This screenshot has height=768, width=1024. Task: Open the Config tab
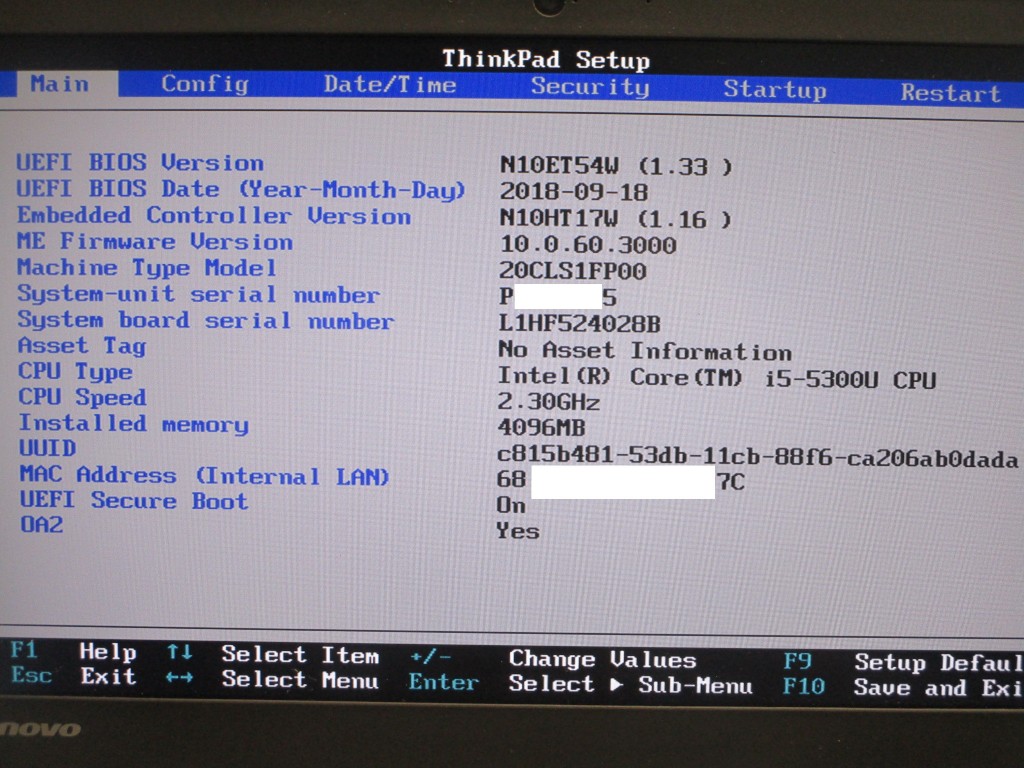[x=205, y=84]
